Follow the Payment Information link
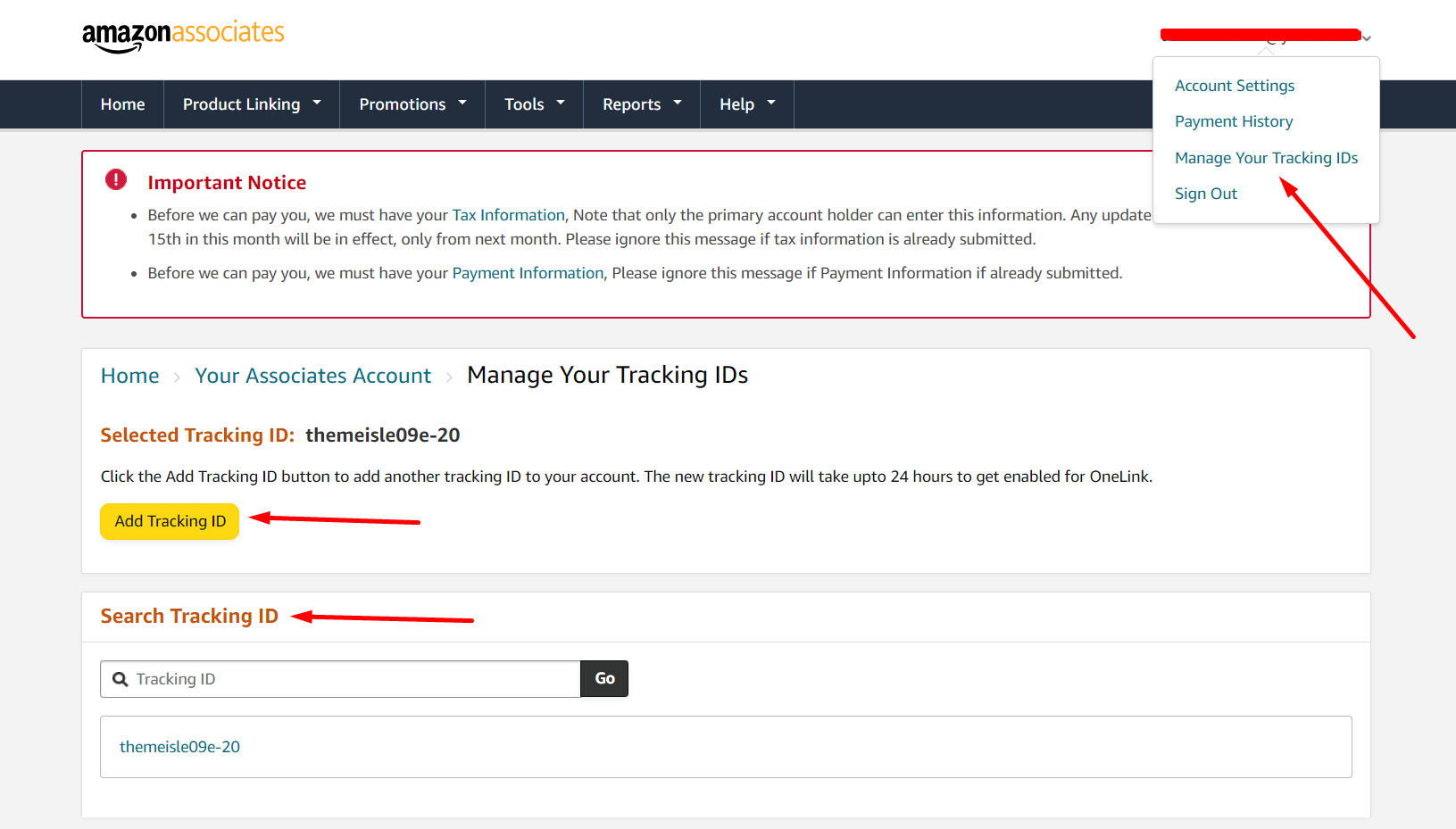The width and height of the screenshot is (1456, 829). click(x=528, y=273)
